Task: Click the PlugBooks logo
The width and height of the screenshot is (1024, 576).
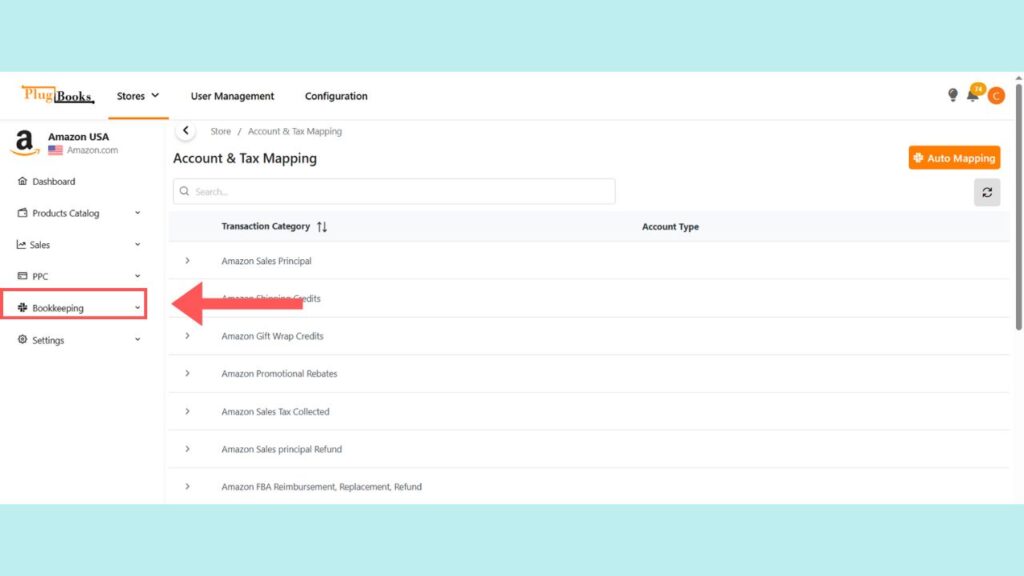Action: click(x=58, y=95)
